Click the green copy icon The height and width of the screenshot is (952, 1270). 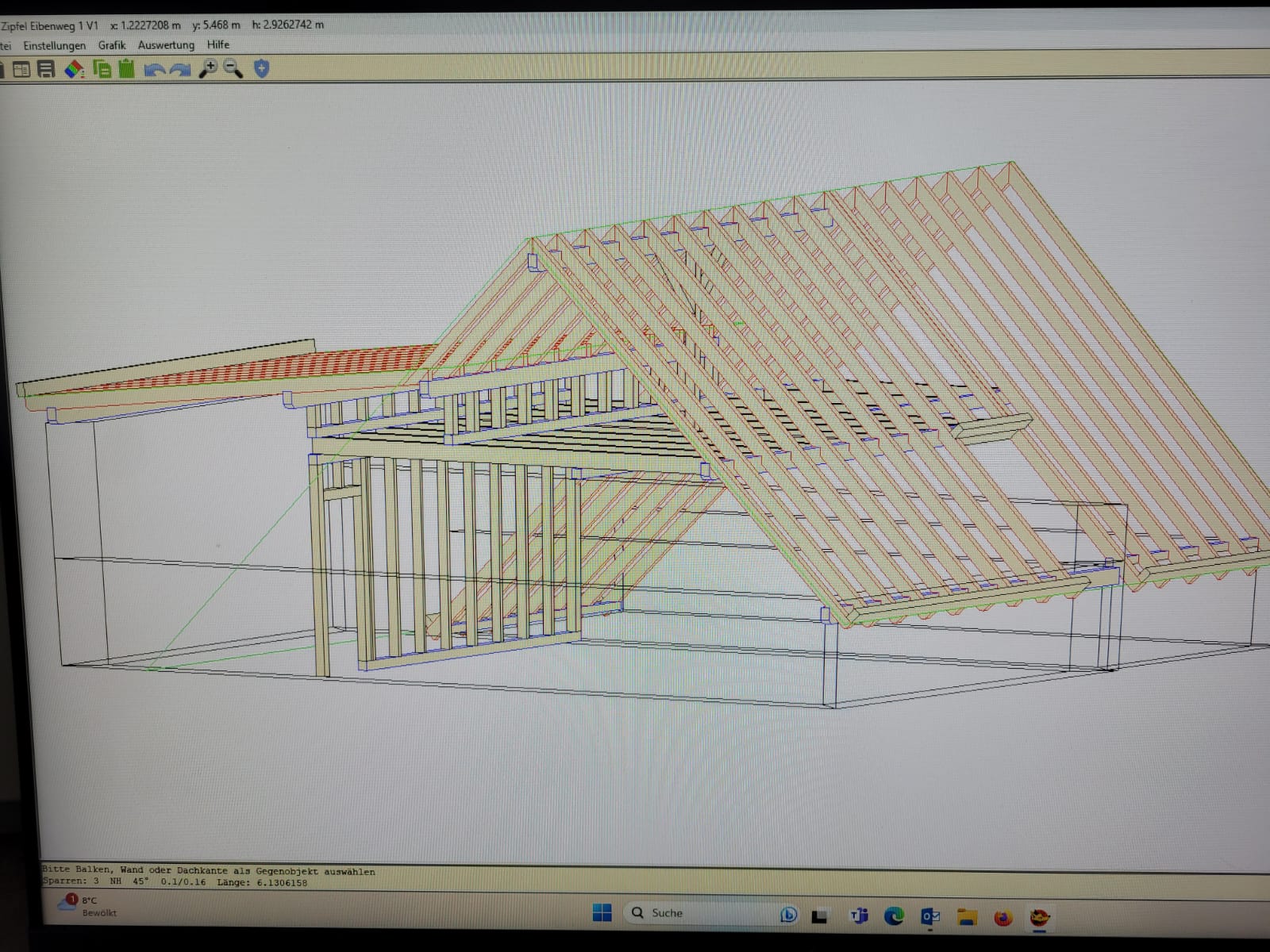[x=102, y=69]
